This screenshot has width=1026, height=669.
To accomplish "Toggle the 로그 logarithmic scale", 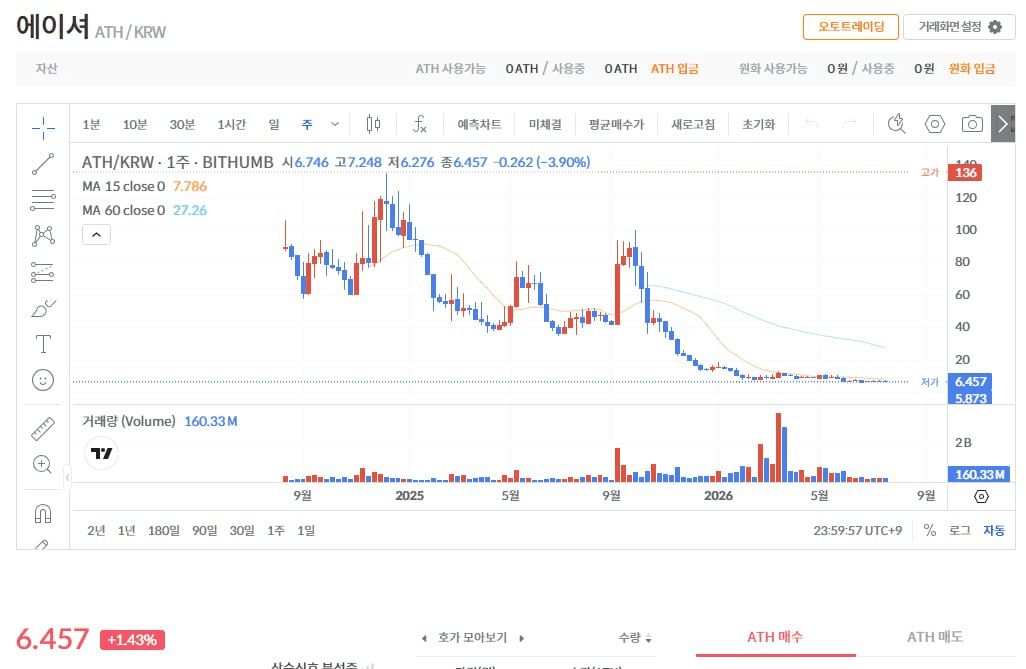I will coord(960,530).
